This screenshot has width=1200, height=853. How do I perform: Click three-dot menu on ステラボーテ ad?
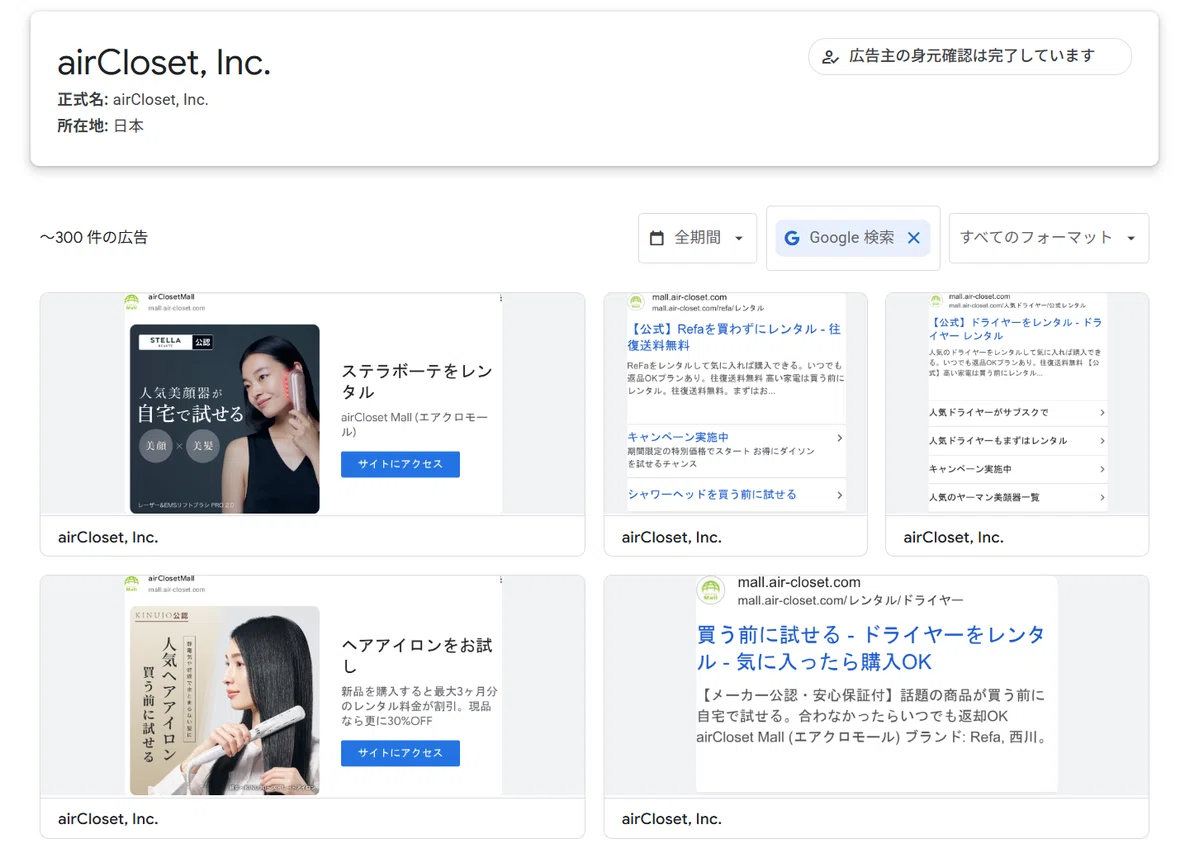coord(500,298)
